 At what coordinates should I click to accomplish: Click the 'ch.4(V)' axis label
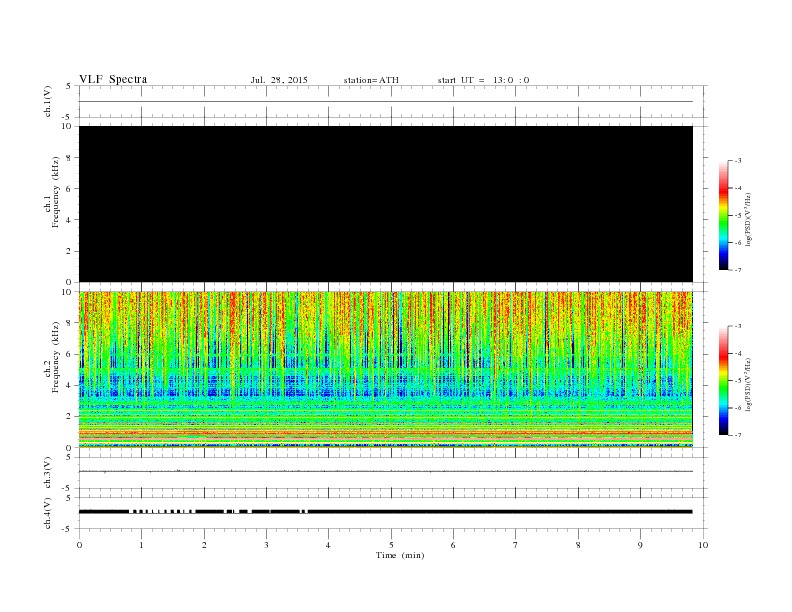coord(47,513)
